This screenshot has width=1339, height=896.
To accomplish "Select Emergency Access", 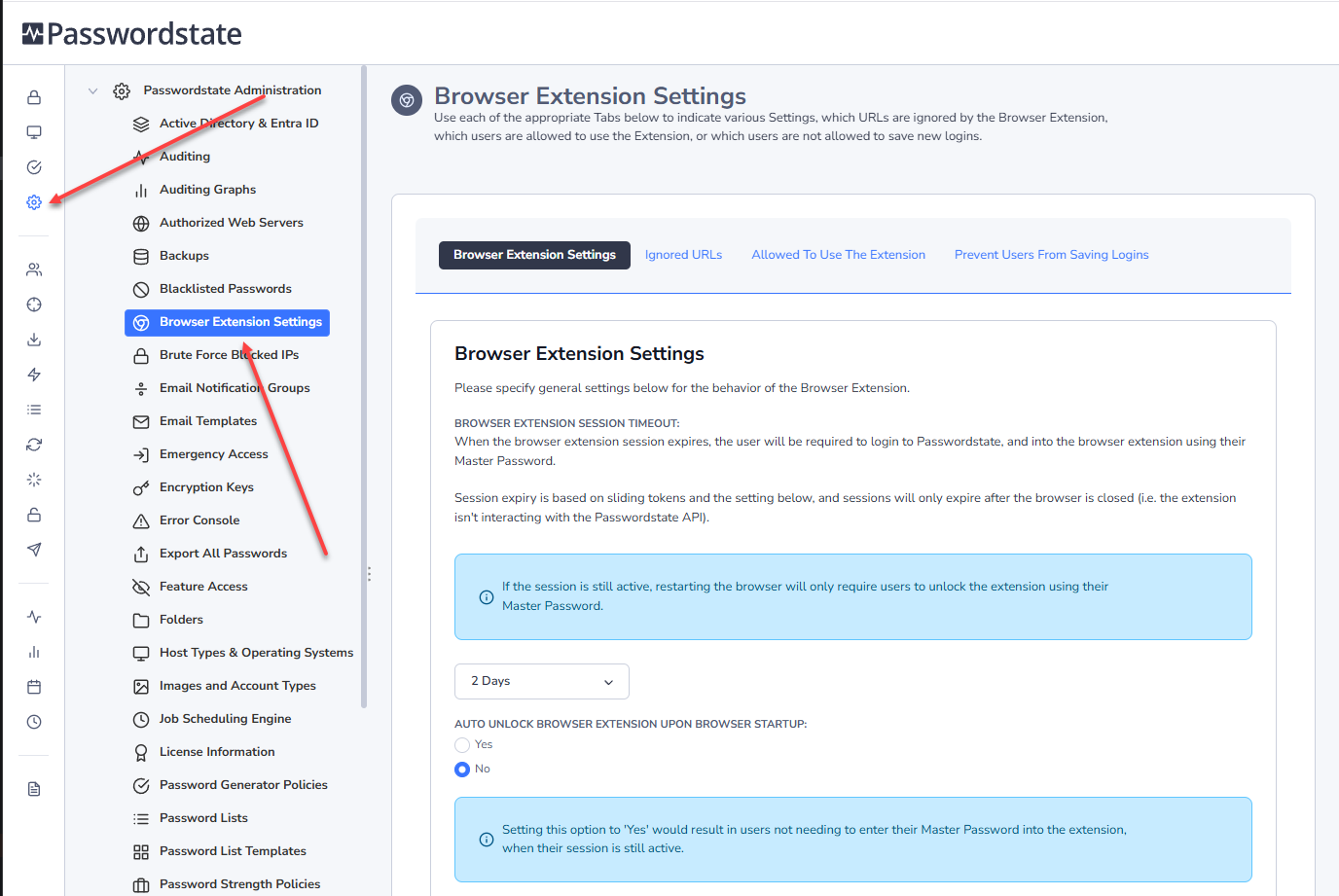I will (214, 454).
